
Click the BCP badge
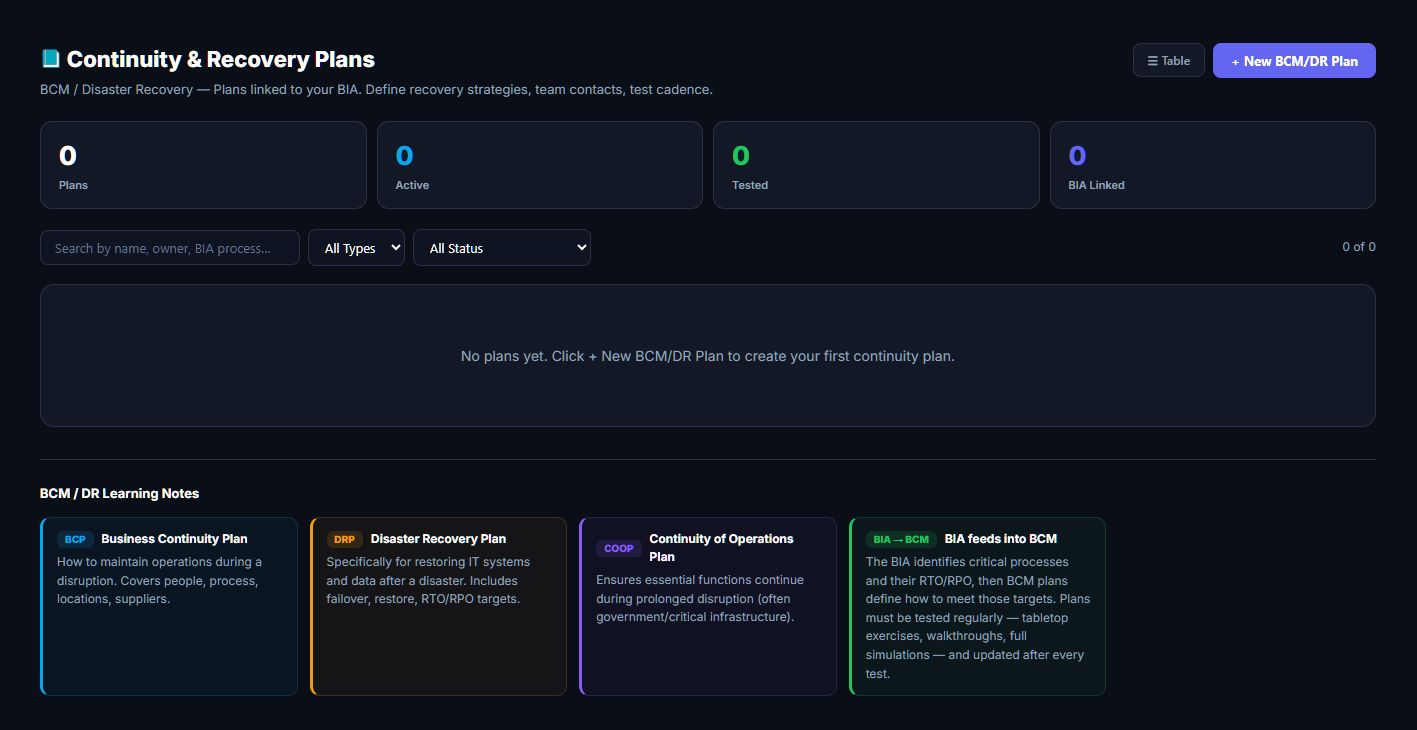tap(75, 539)
